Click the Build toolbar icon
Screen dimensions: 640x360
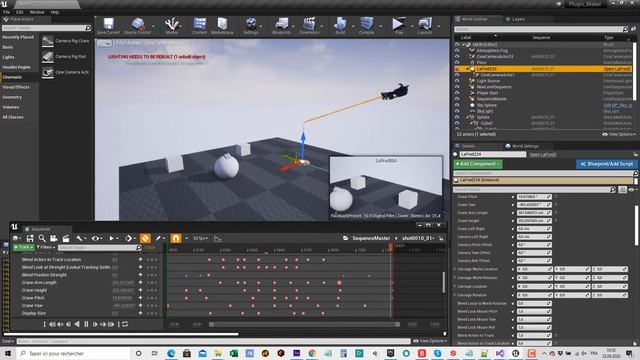(340, 26)
